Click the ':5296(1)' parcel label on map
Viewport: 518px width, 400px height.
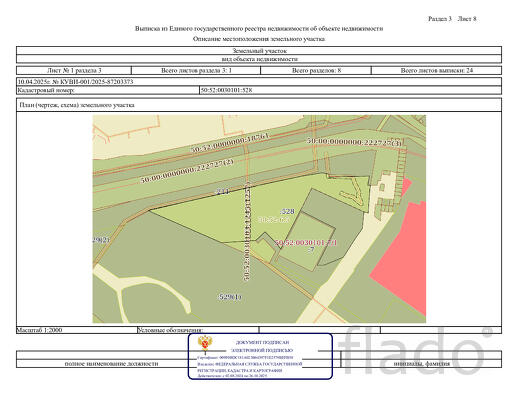pyautogui.click(x=230, y=296)
